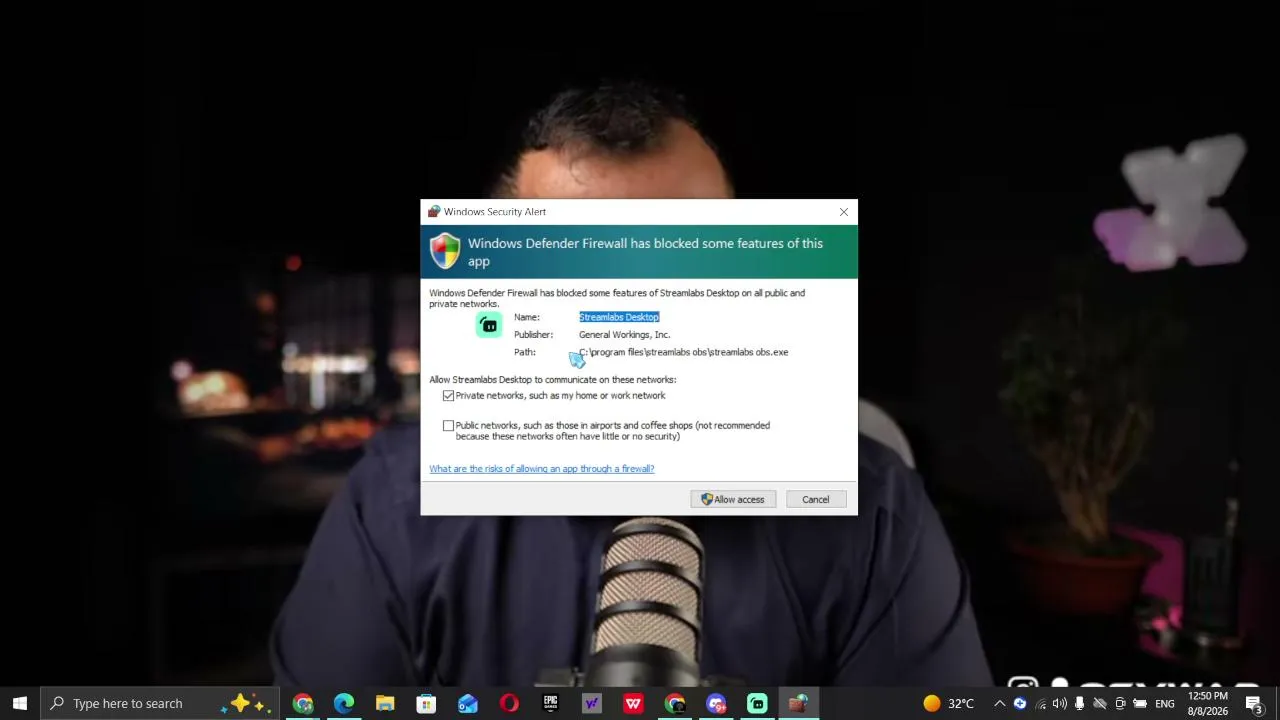Viewport: 1280px width, 720px height.
Task: Click the streamlabs obs.exe path text
Action: pyautogui.click(x=684, y=352)
